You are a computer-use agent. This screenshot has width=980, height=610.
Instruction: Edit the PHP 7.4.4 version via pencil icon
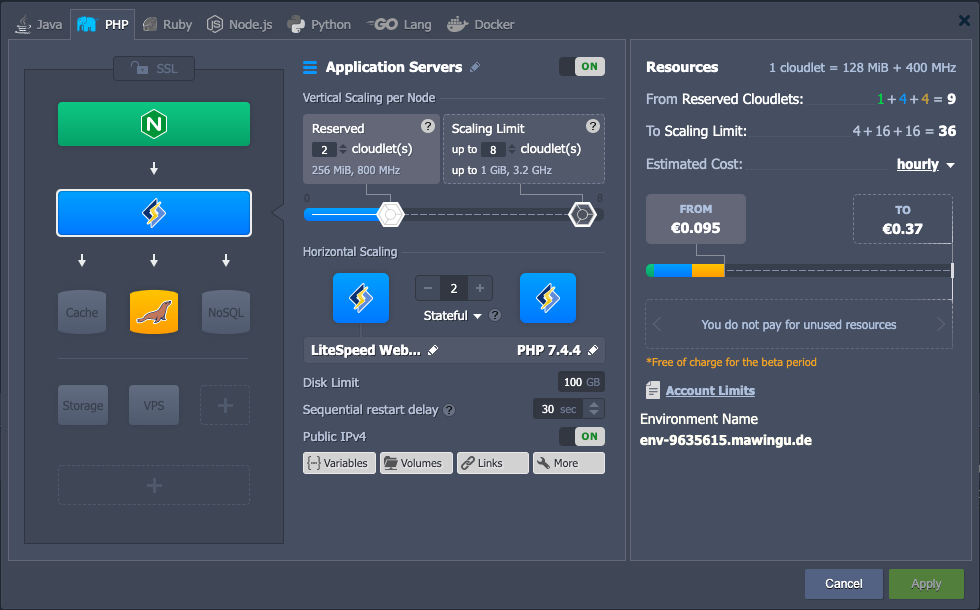coord(593,350)
